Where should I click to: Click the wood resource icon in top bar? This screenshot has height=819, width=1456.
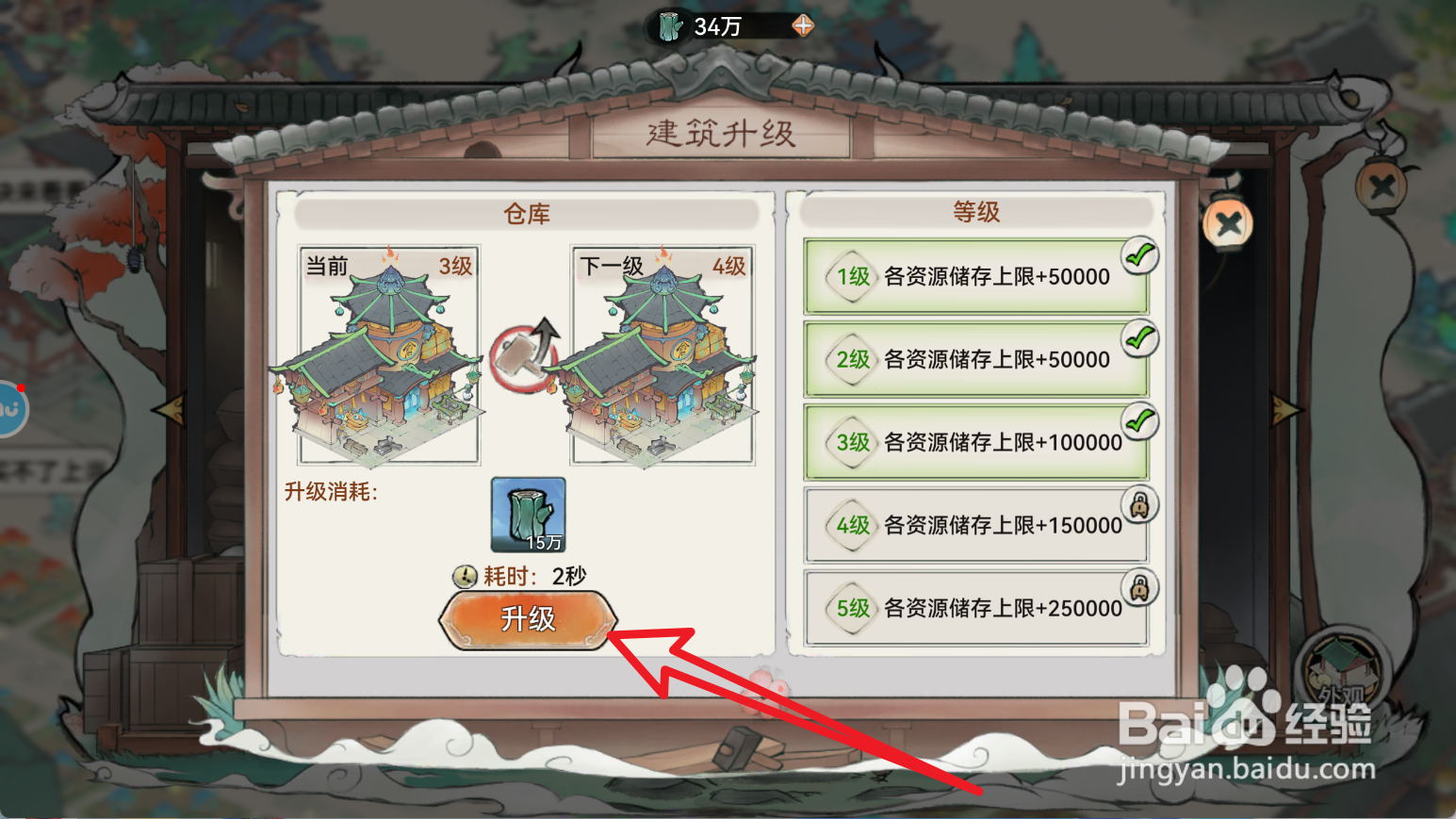coord(671,26)
